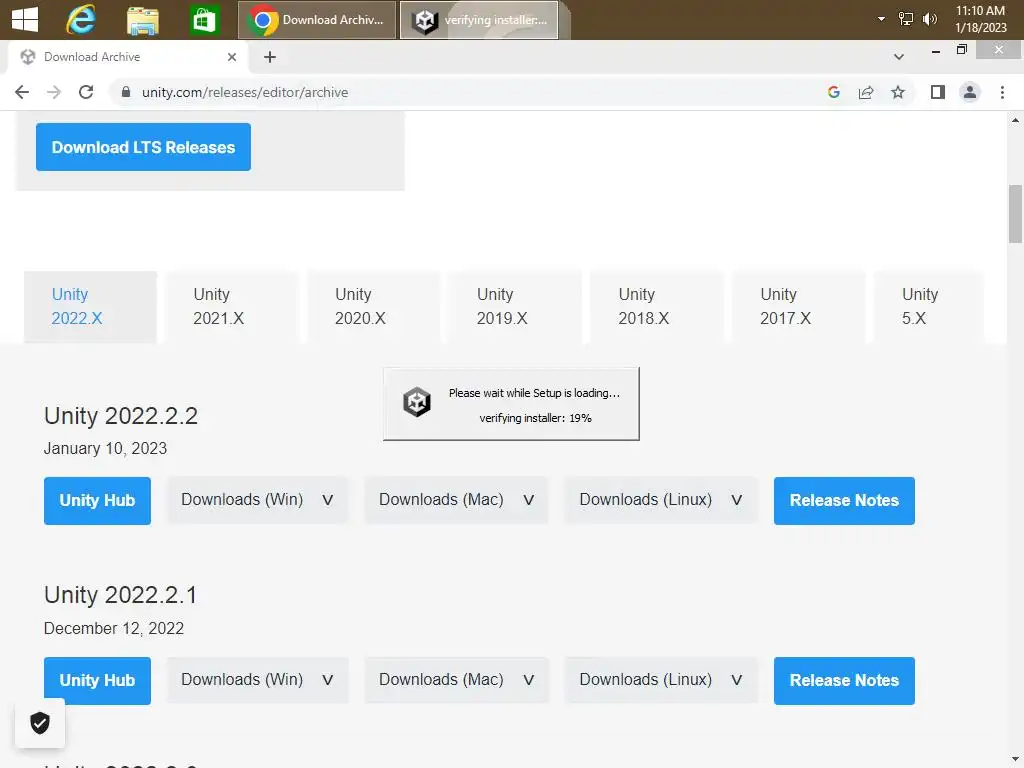The width and height of the screenshot is (1024, 768).
Task: Minimize the Chrome window
Action: (x=936, y=51)
